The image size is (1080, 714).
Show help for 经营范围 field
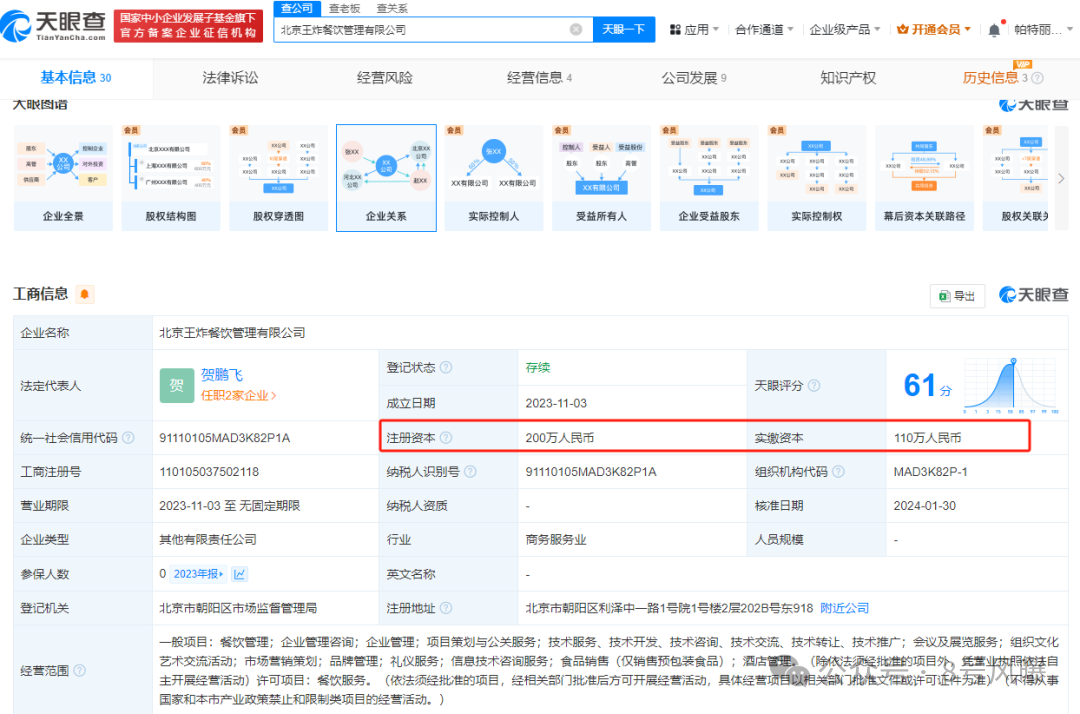click(79, 670)
